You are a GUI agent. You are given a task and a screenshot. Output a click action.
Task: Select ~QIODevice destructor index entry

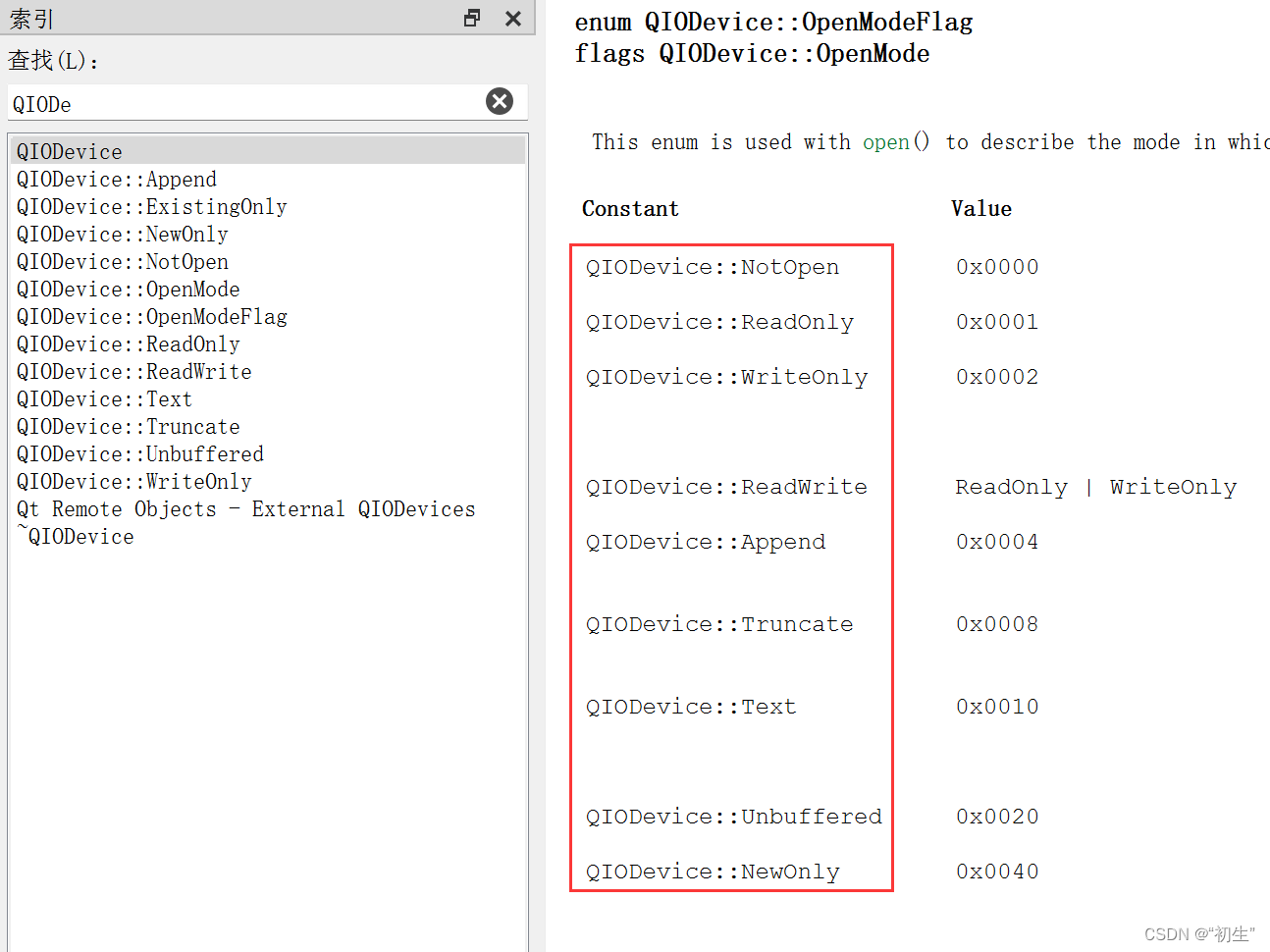pos(268,536)
